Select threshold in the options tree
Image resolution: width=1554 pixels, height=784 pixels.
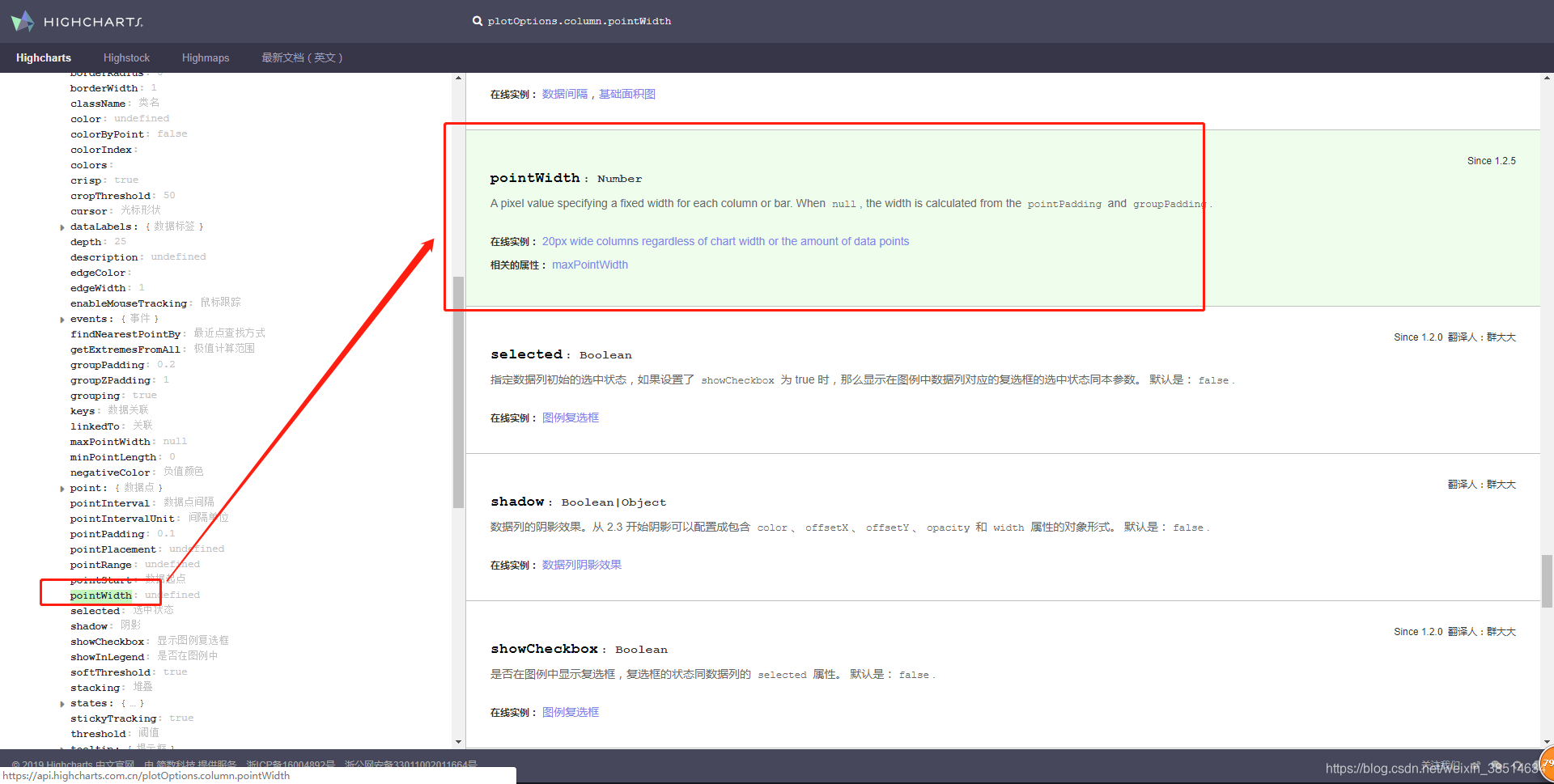tap(98, 734)
